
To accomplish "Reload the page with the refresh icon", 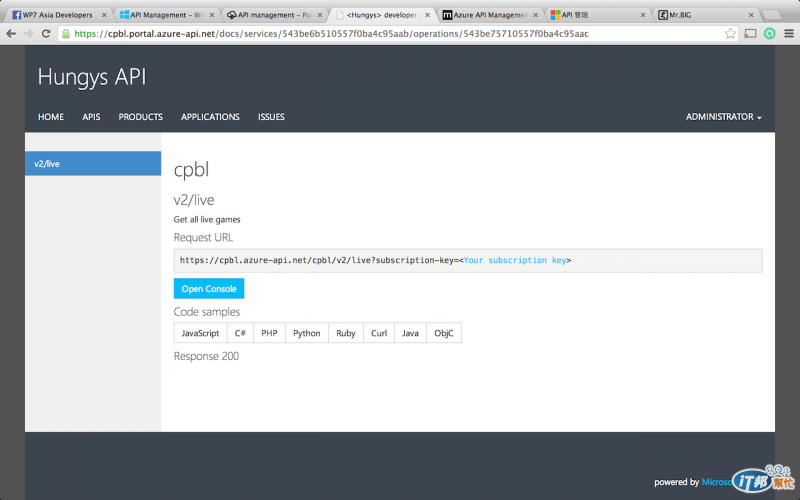I will (46, 34).
